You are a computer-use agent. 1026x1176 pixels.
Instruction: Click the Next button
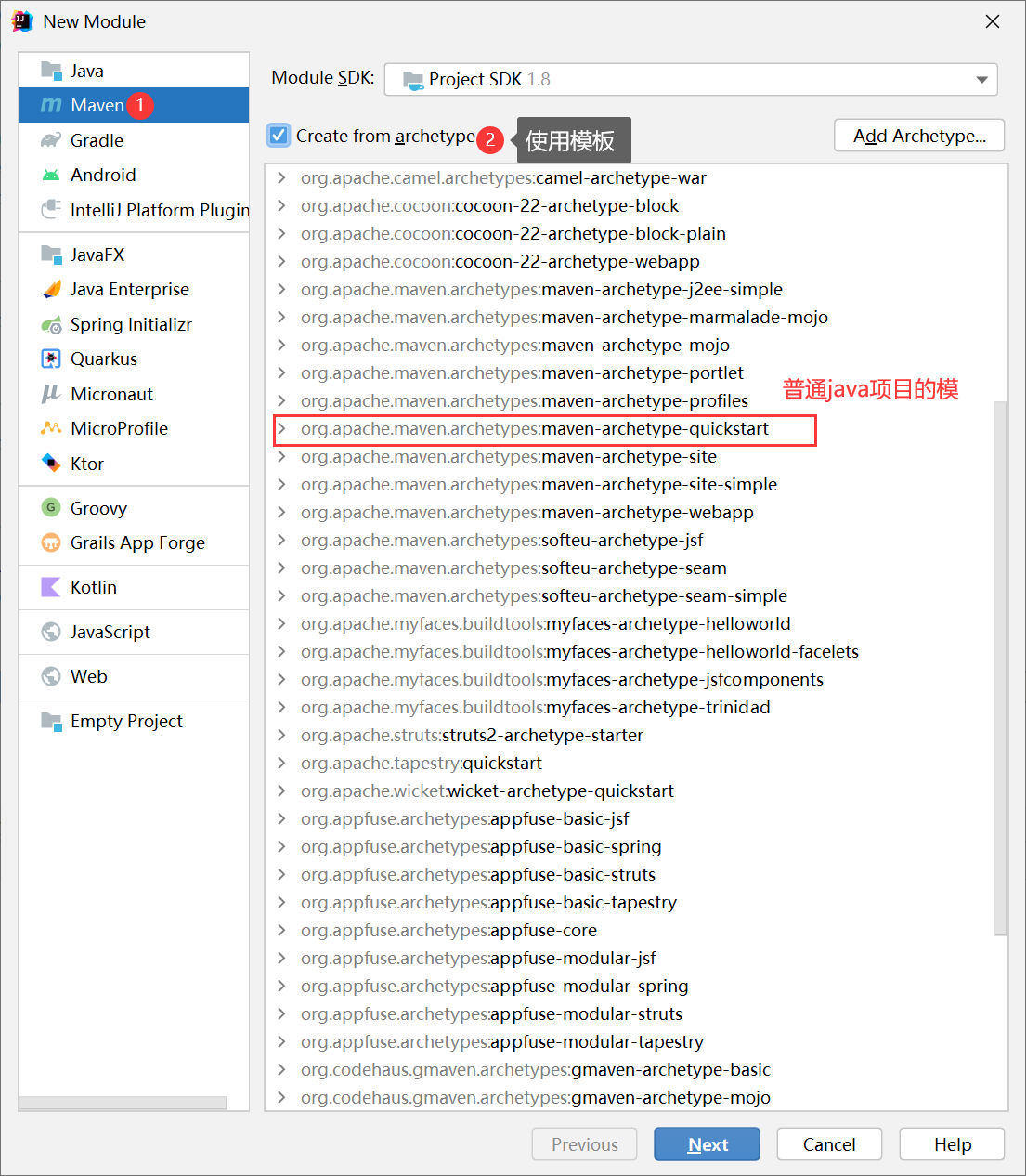click(x=707, y=1144)
